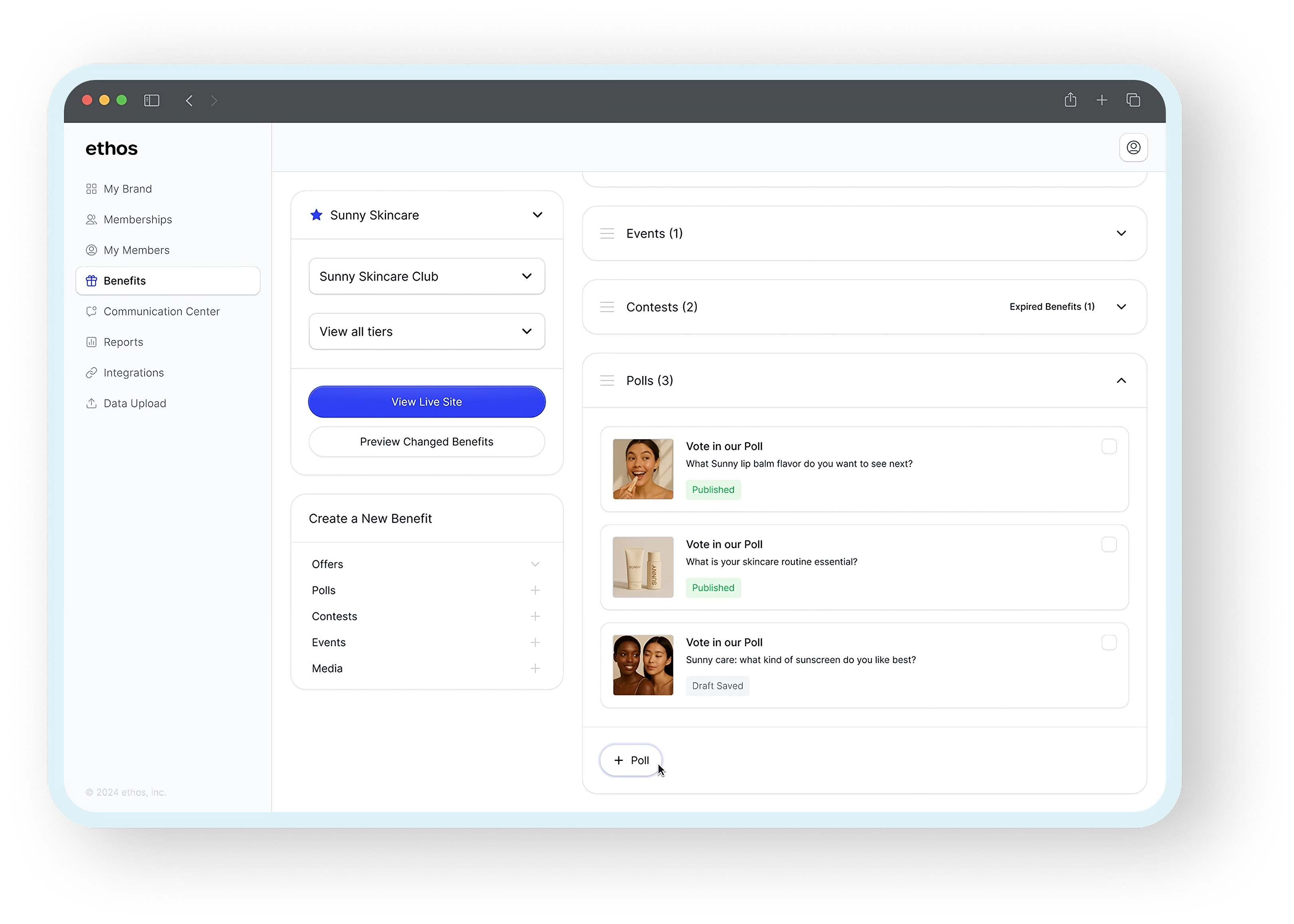Open the View all tiers dropdown

[x=426, y=332]
